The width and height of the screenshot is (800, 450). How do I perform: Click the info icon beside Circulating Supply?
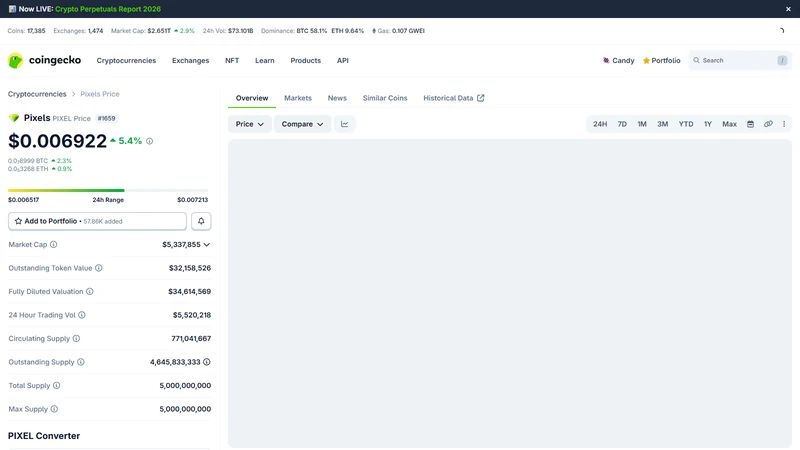click(76, 338)
